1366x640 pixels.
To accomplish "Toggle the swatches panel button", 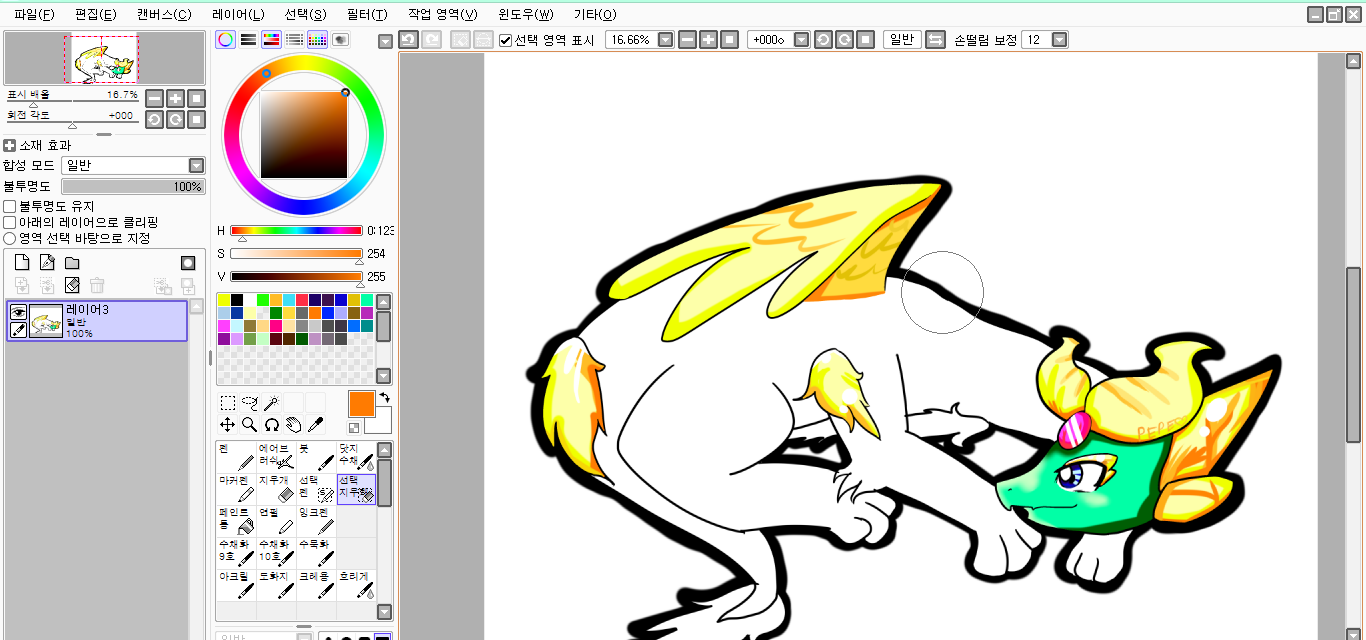I will point(318,40).
